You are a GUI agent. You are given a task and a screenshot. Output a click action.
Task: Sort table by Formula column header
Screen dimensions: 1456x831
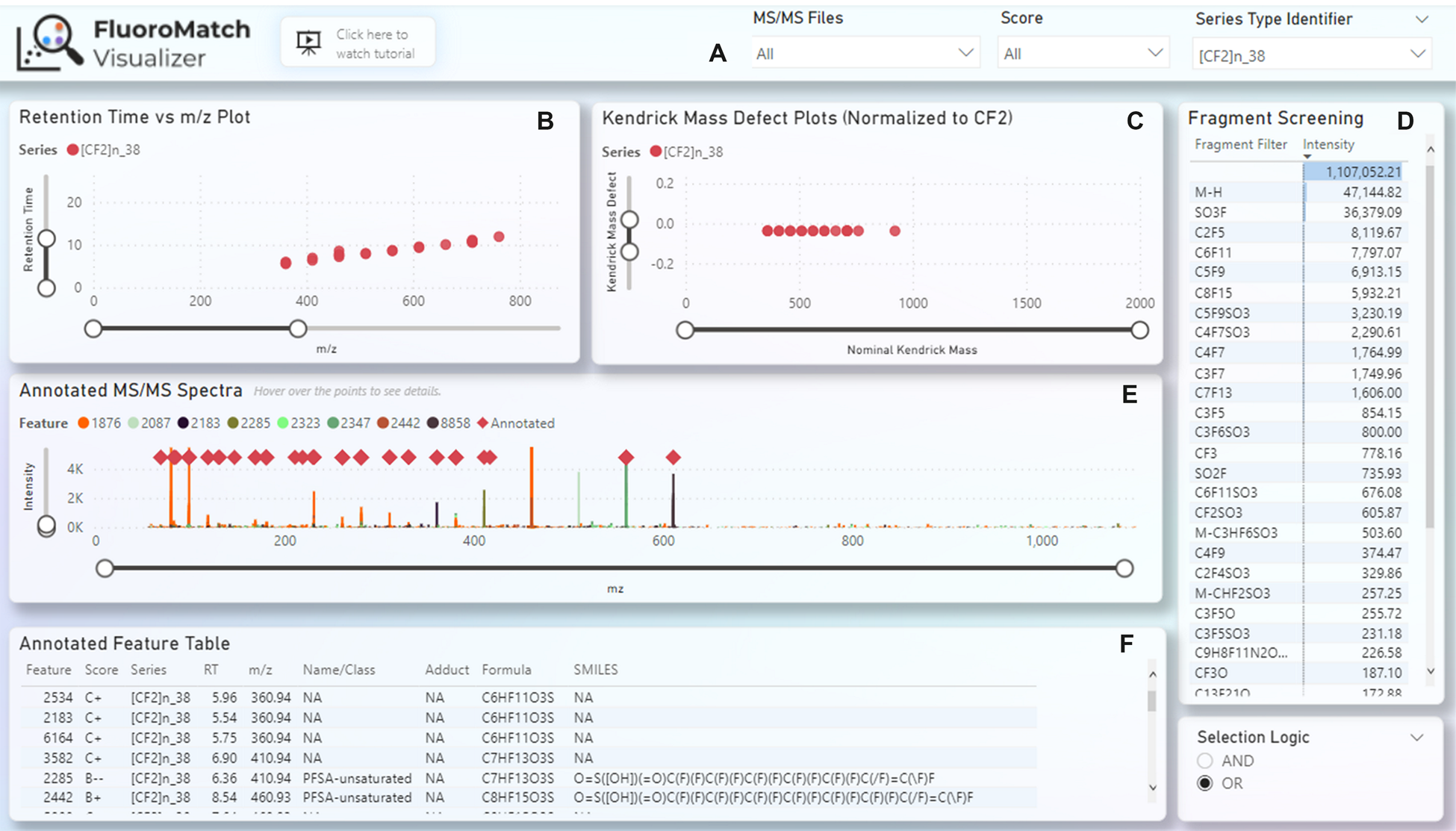coord(506,670)
